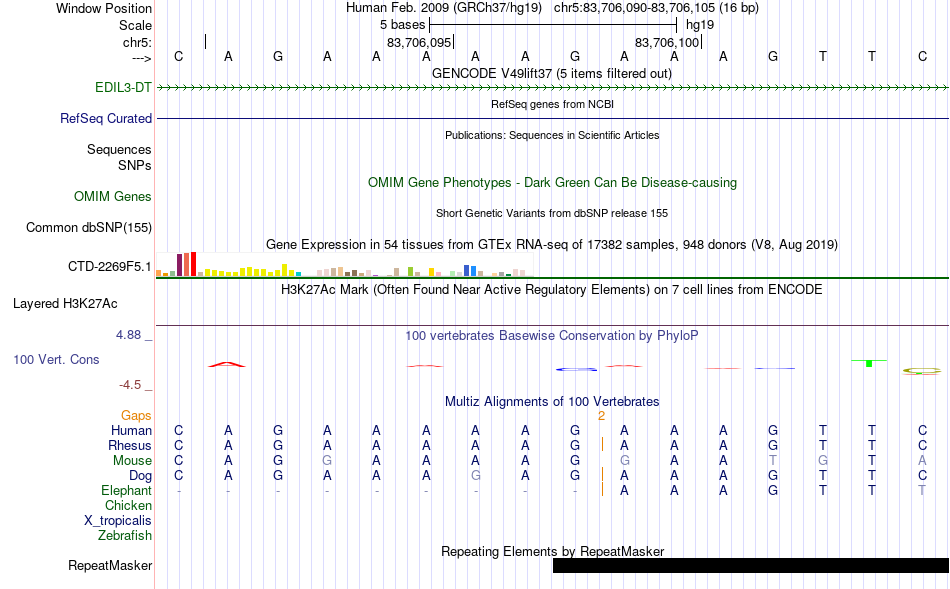Screen dimensions: 950x589
Task: Click the chr5:83,706,090-83,706,105 position text
Action: pos(656,8)
